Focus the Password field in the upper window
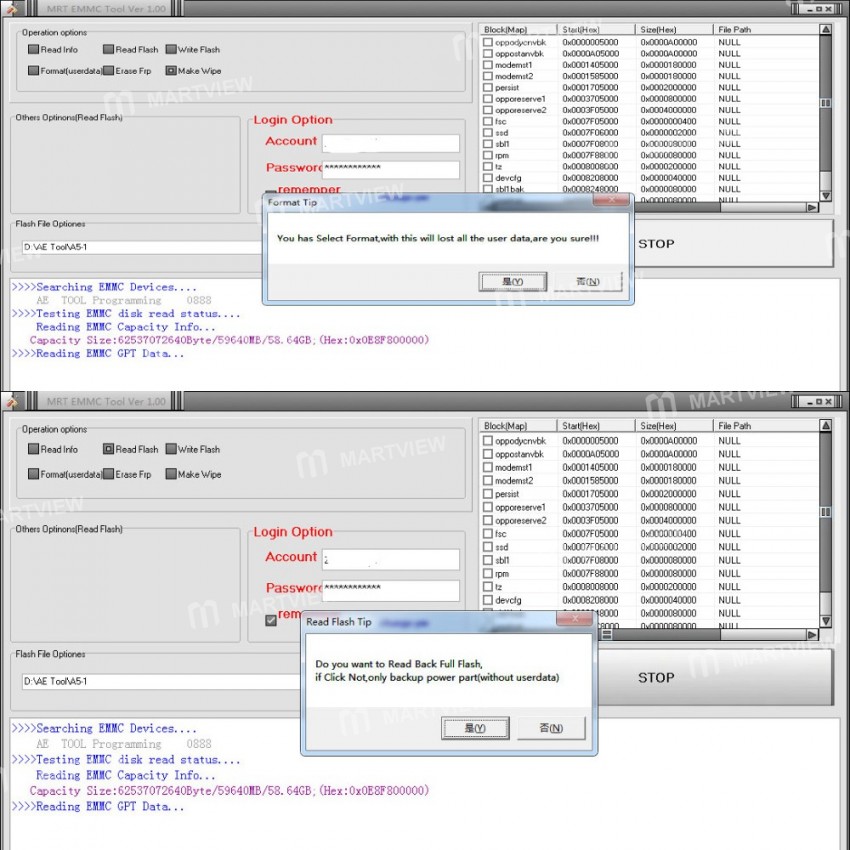Screen dimensions: 850x850 pos(391,170)
